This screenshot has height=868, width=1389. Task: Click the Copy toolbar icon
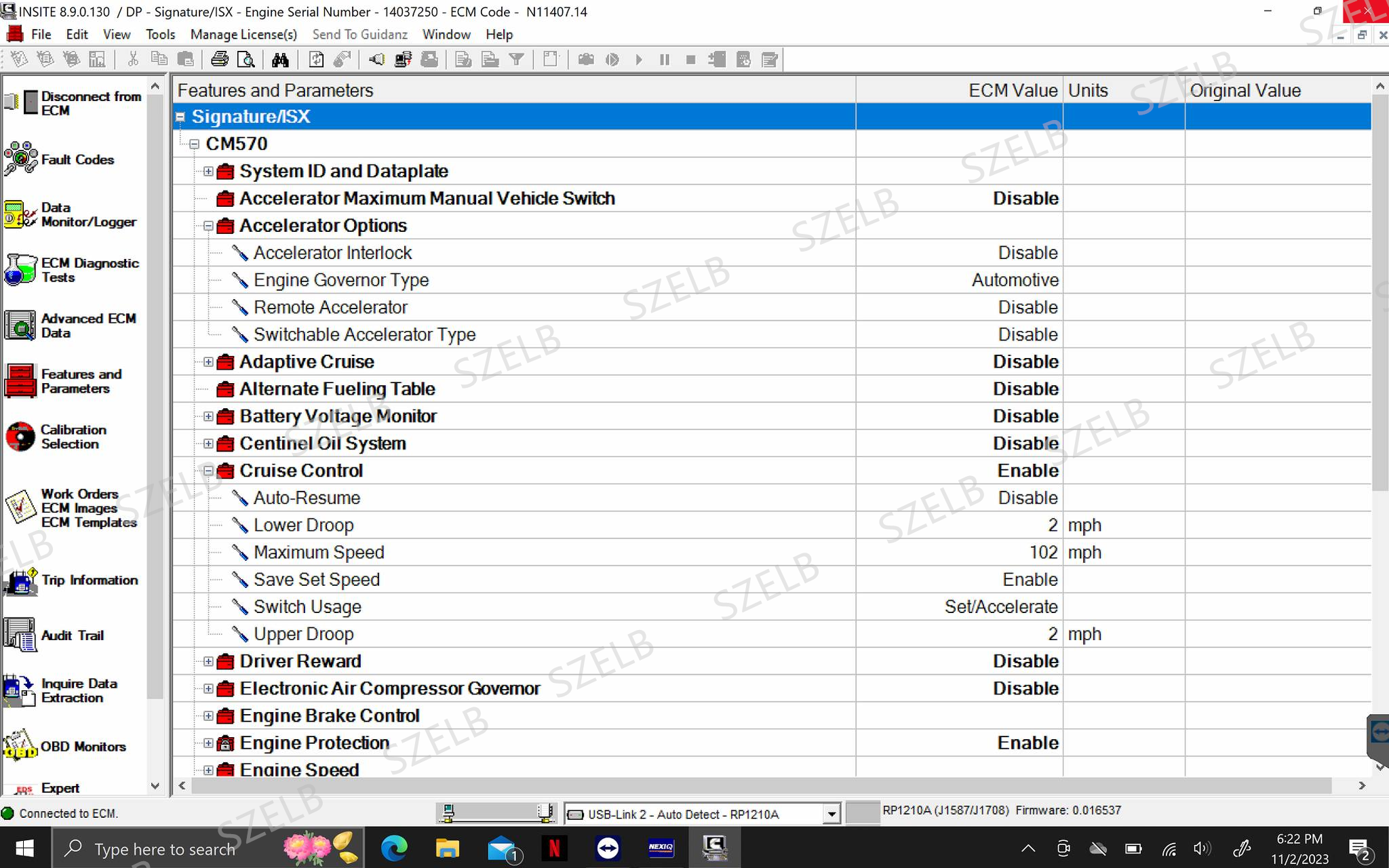tap(159, 60)
